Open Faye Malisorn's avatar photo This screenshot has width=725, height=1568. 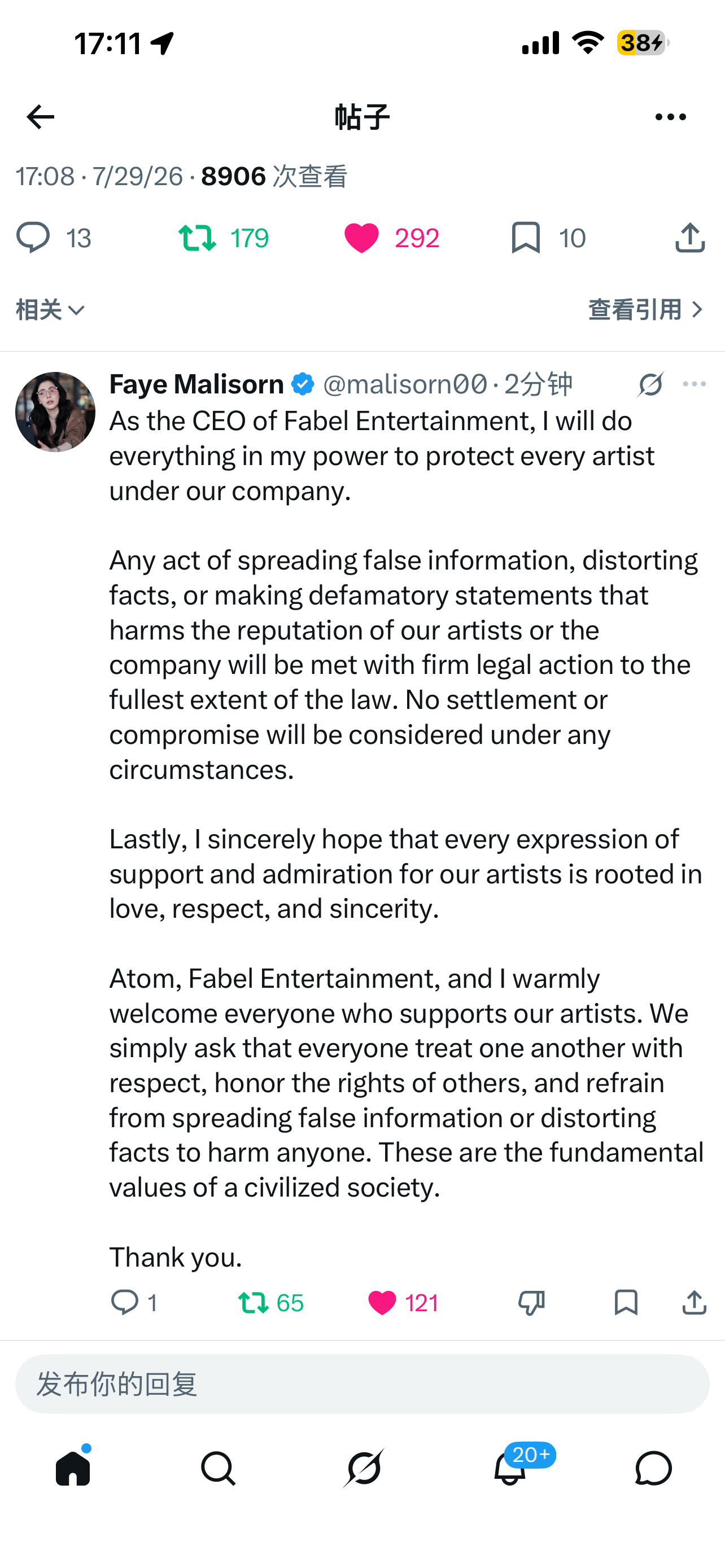pyautogui.click(x=55, y=412)
